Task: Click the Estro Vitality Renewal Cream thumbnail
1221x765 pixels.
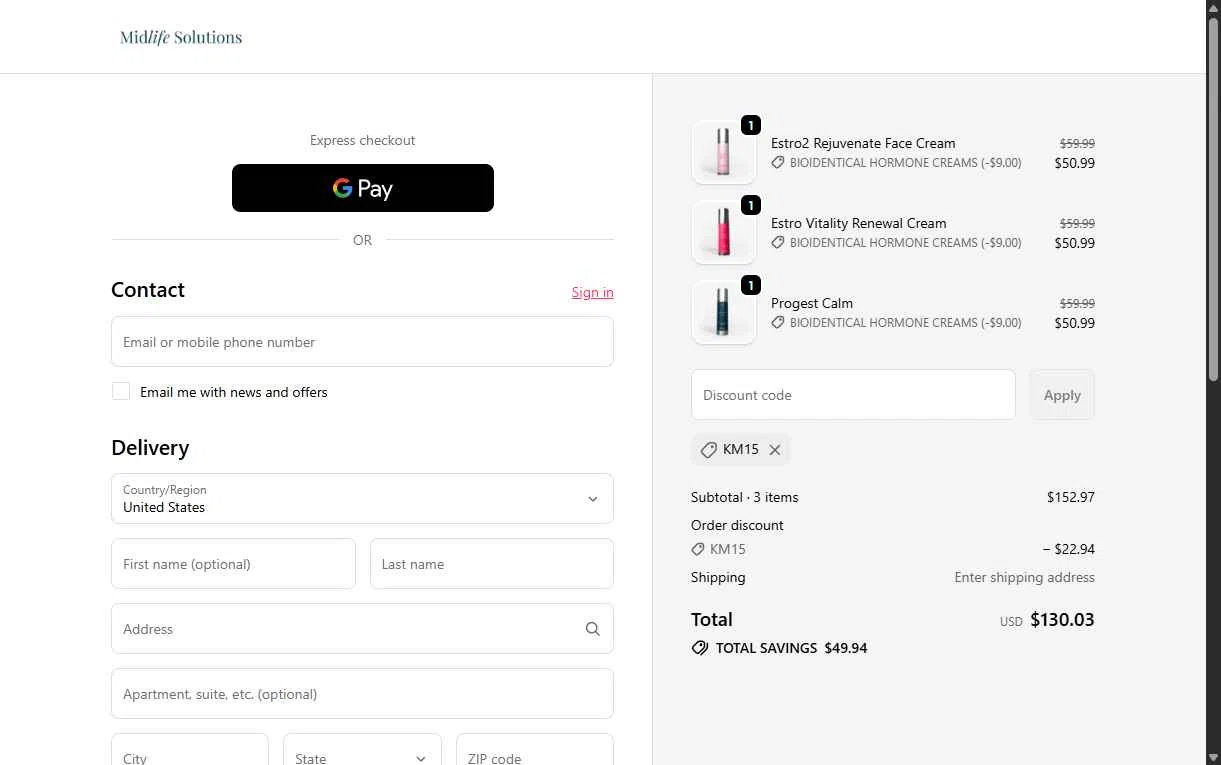Action: pyautogui.click(x=724, y=232)
